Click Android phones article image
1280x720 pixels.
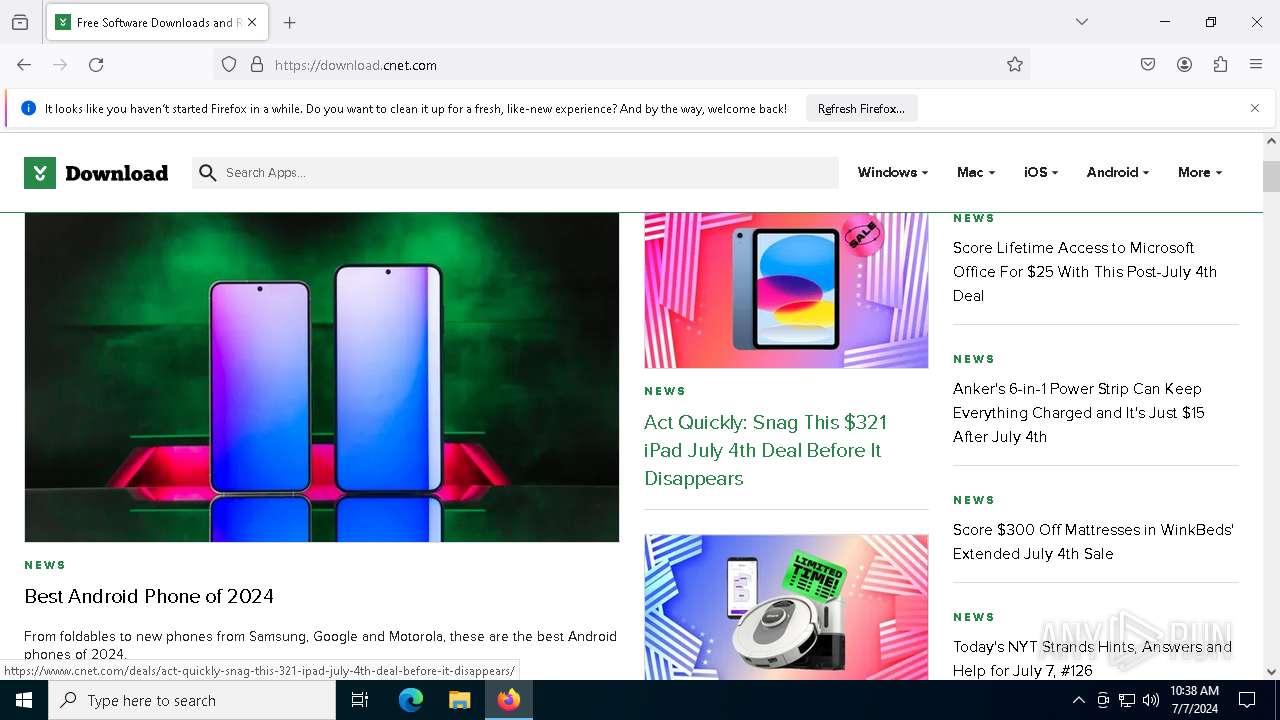click(x=322, y=377)
